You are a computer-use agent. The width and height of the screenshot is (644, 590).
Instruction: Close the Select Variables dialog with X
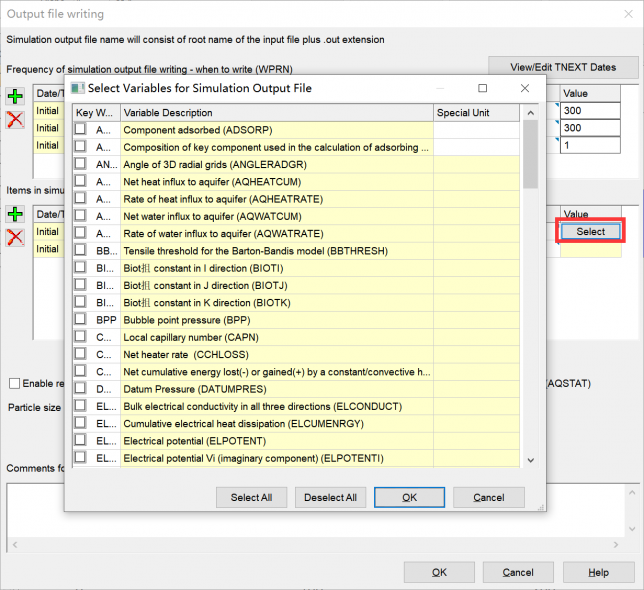click(525, 88)
